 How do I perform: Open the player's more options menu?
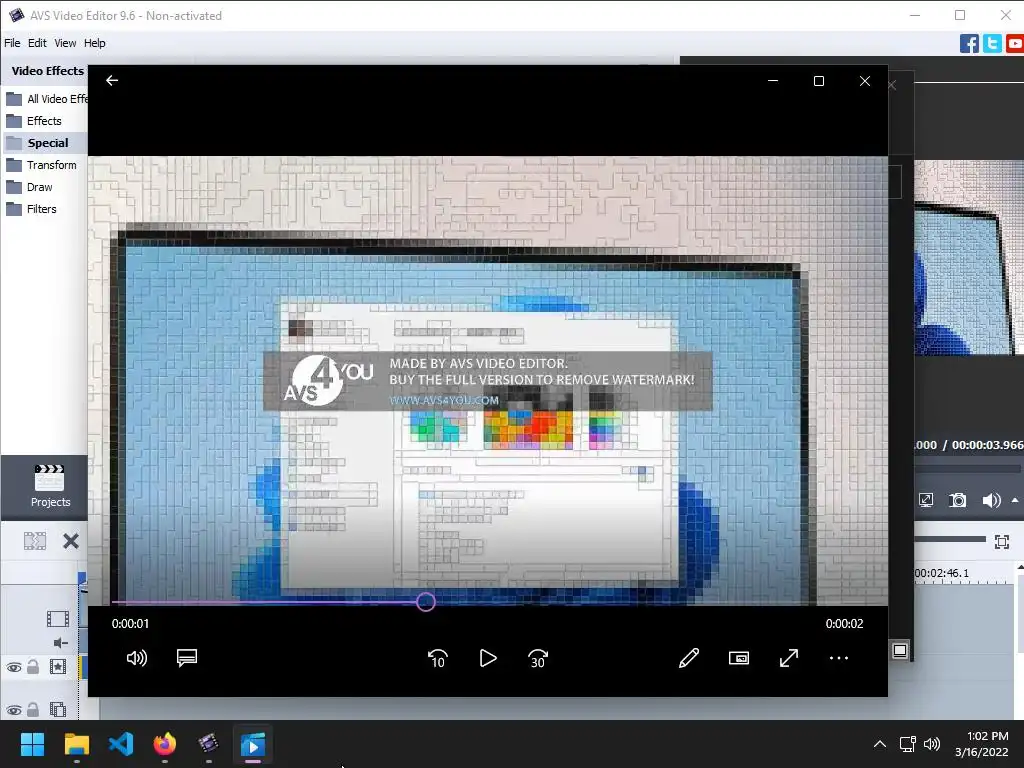click(x=839, y=658)
